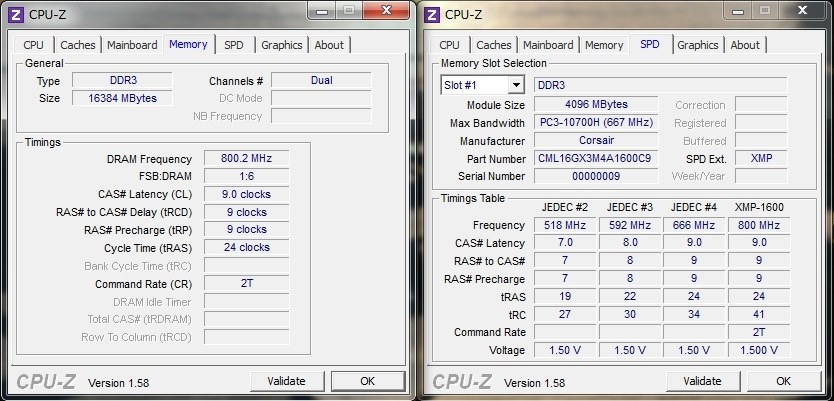Minimize the left CPU-Z window
Viewport: 834px width, 401px height.
[322, 10]
